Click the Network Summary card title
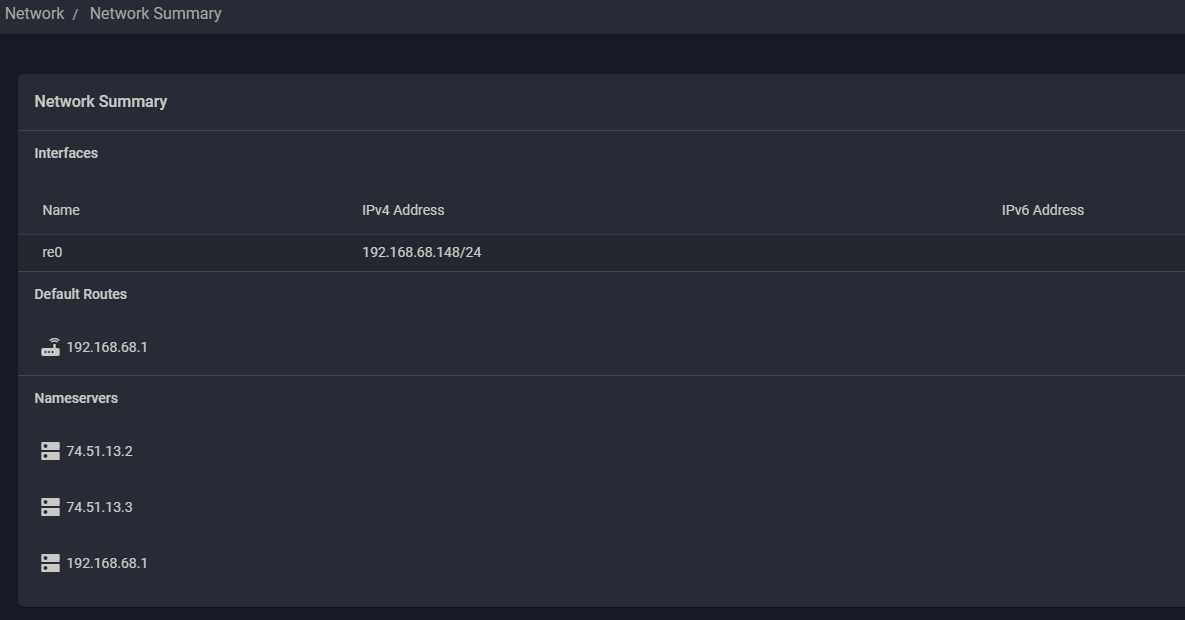 pyautogui.click(x=100, y=101)
